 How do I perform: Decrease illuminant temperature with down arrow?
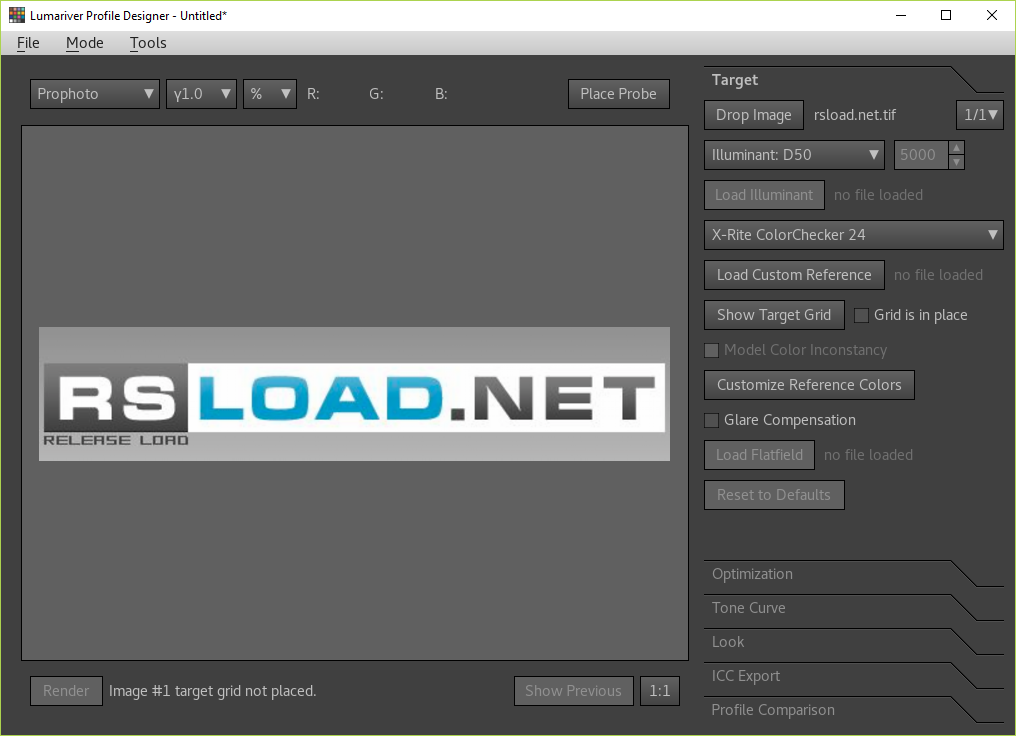pos(956,162)
